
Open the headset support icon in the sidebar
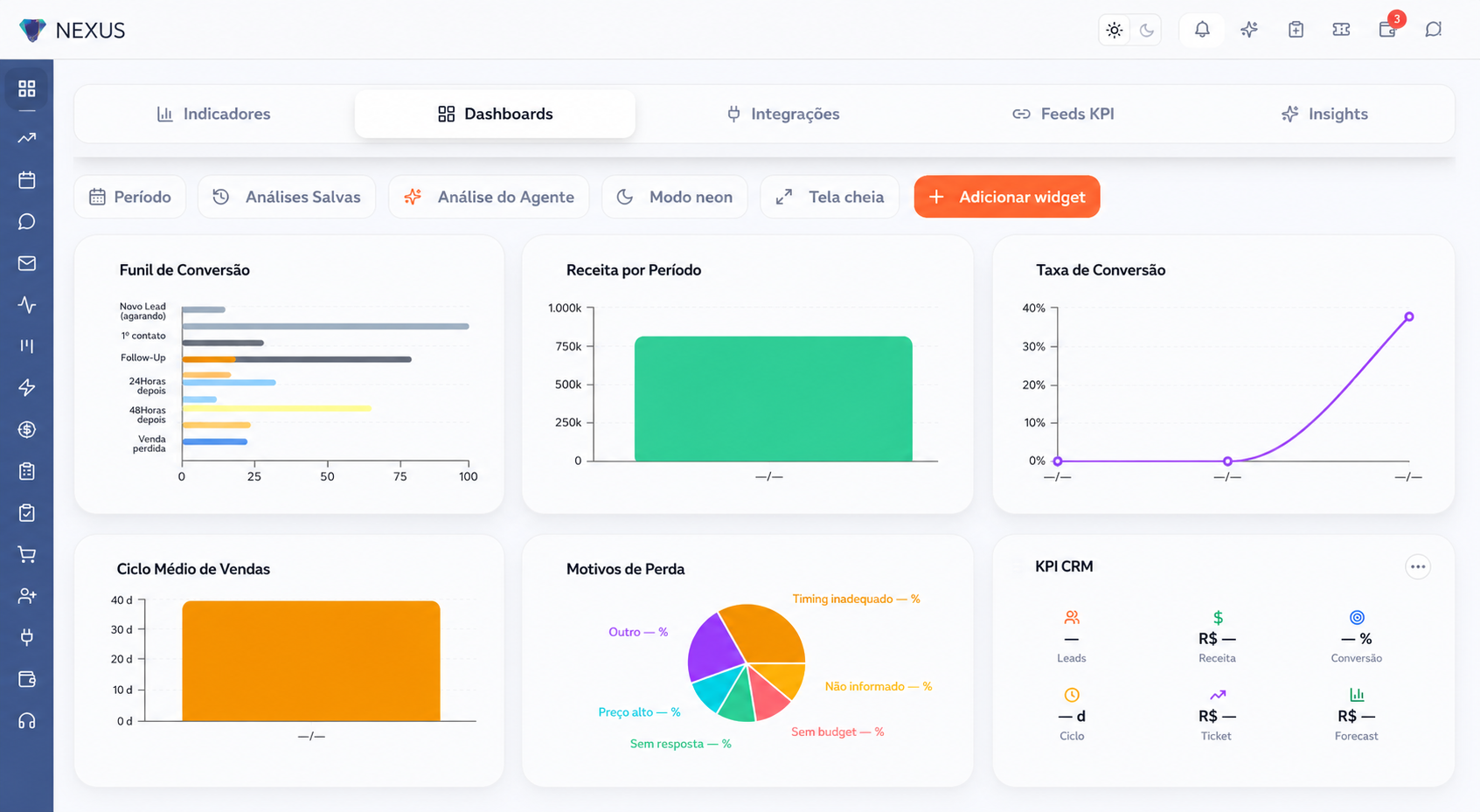pyautogui.click(x=27, y=721)
